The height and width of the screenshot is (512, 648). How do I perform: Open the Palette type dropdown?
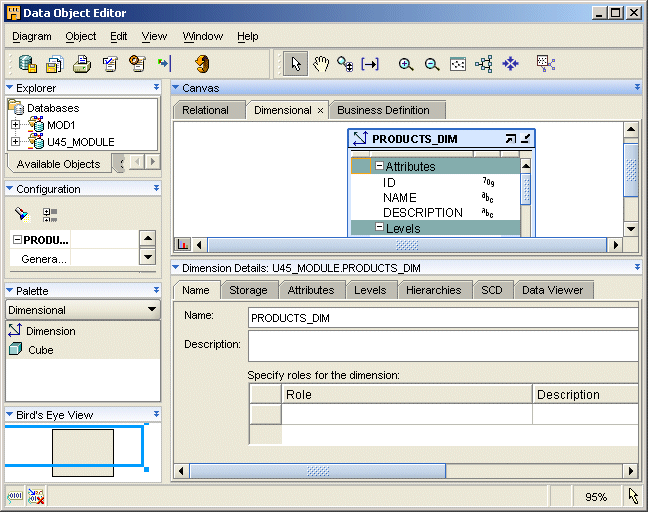coord(151,310)
